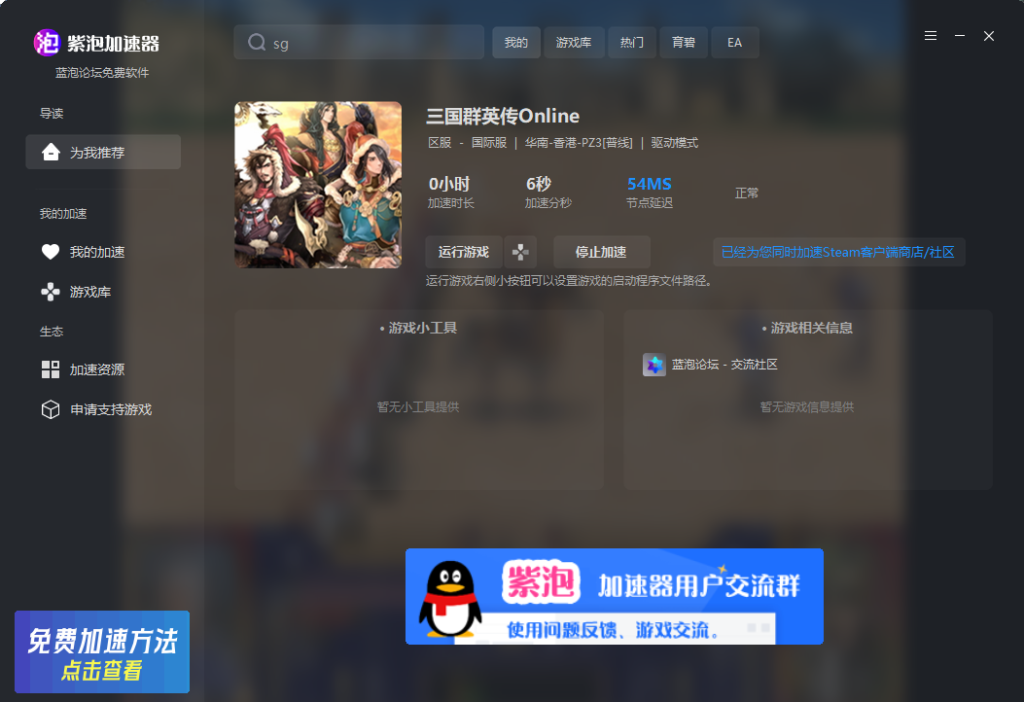Open the hamburger menu icon
This screenshot has height=702, width=1024.
pyautogui.click(x=931, y=36)
